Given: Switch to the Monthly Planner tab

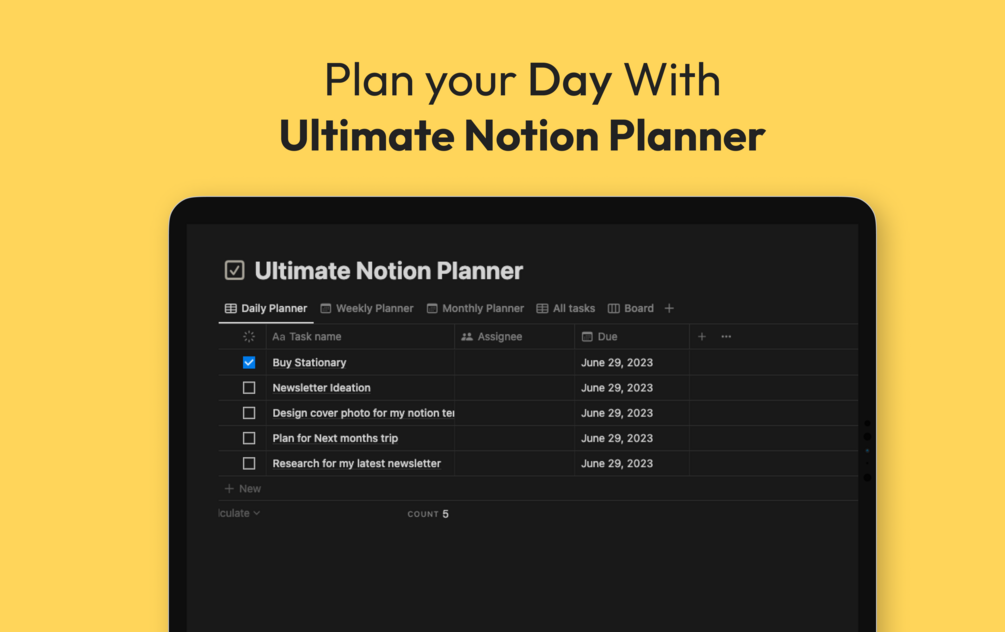Looking at the screenshot, I should (475, 308).
